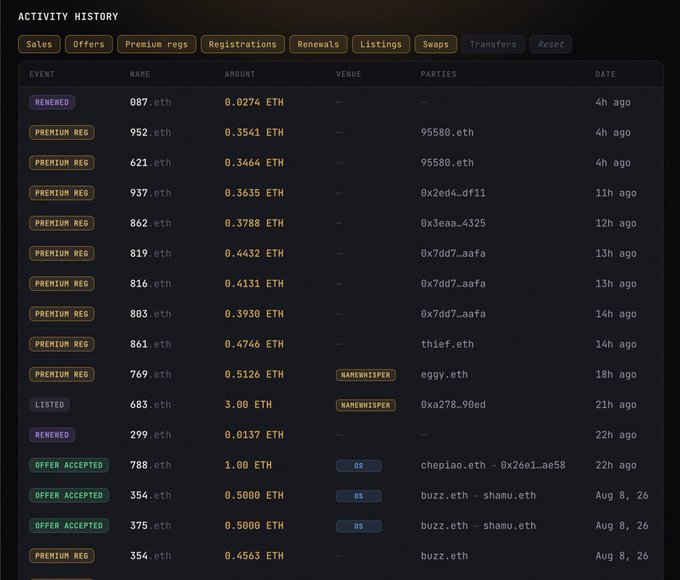Click the RENEWED badge on 087.eth row

[52, 102]
